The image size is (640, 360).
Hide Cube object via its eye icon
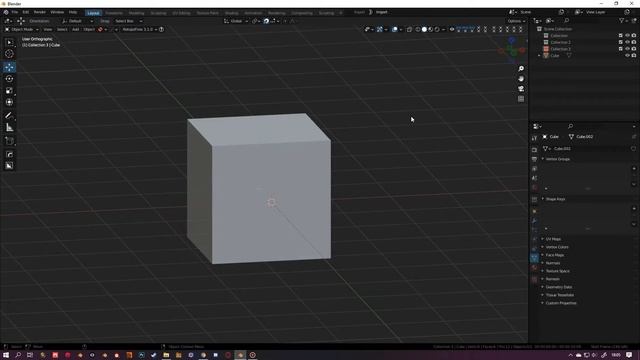click(627, 55)
